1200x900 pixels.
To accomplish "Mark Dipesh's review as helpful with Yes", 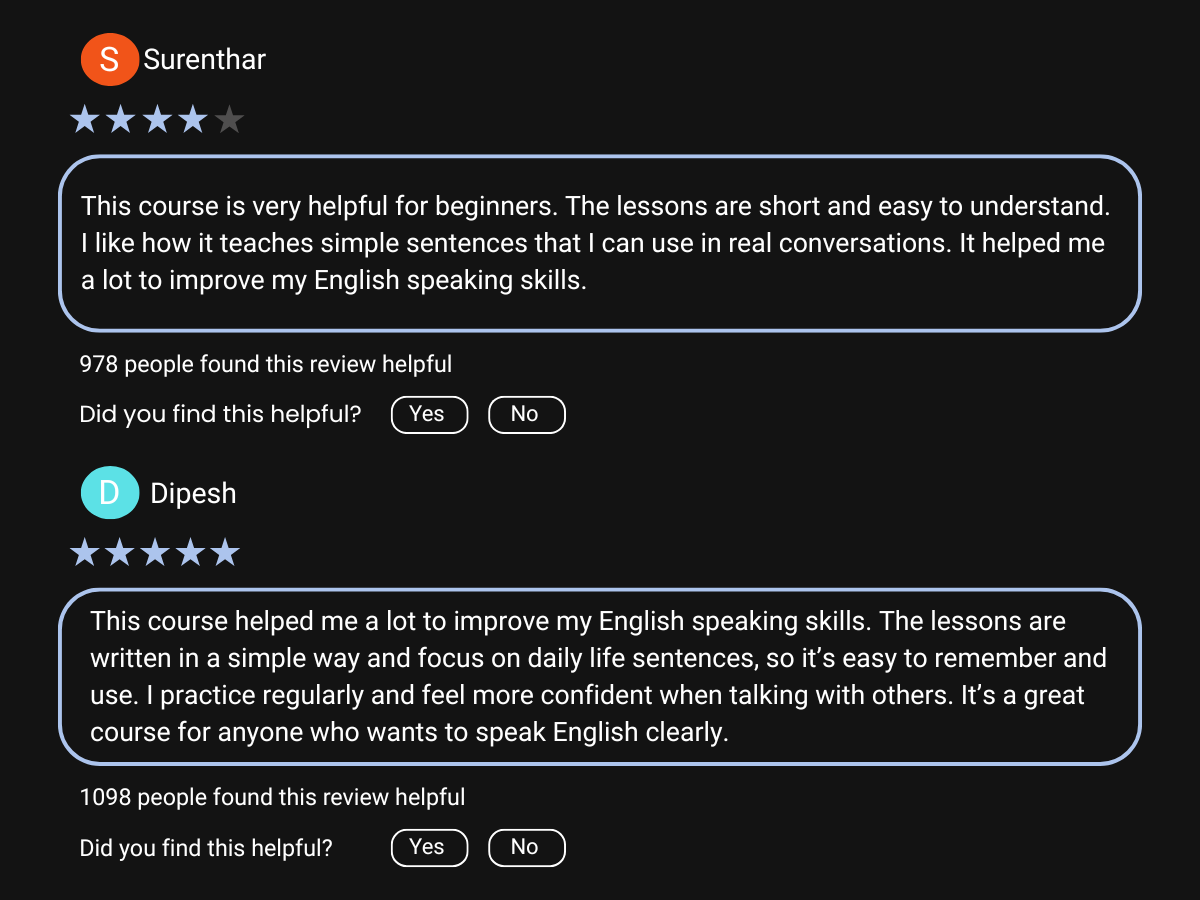I will pos(429,848).
